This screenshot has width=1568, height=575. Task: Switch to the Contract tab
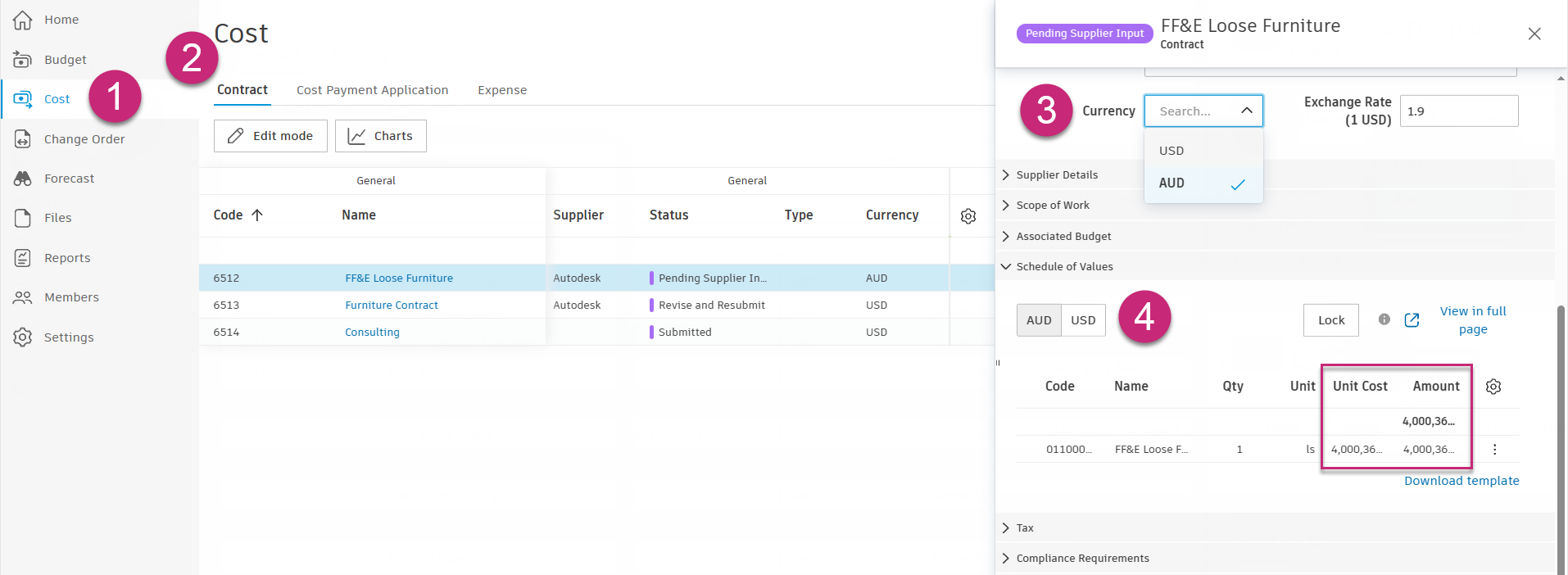(242, 90)
